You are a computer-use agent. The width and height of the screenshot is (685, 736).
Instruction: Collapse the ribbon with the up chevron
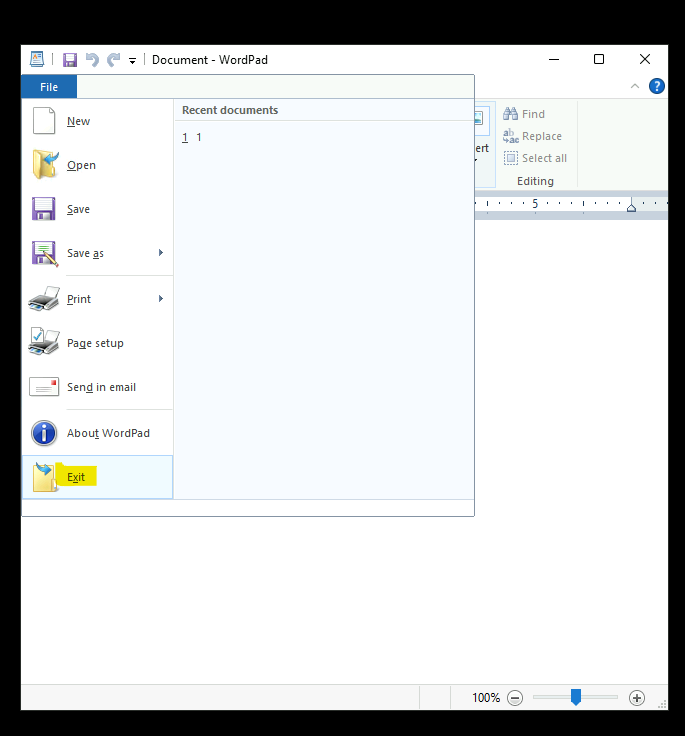pos(635,86)
